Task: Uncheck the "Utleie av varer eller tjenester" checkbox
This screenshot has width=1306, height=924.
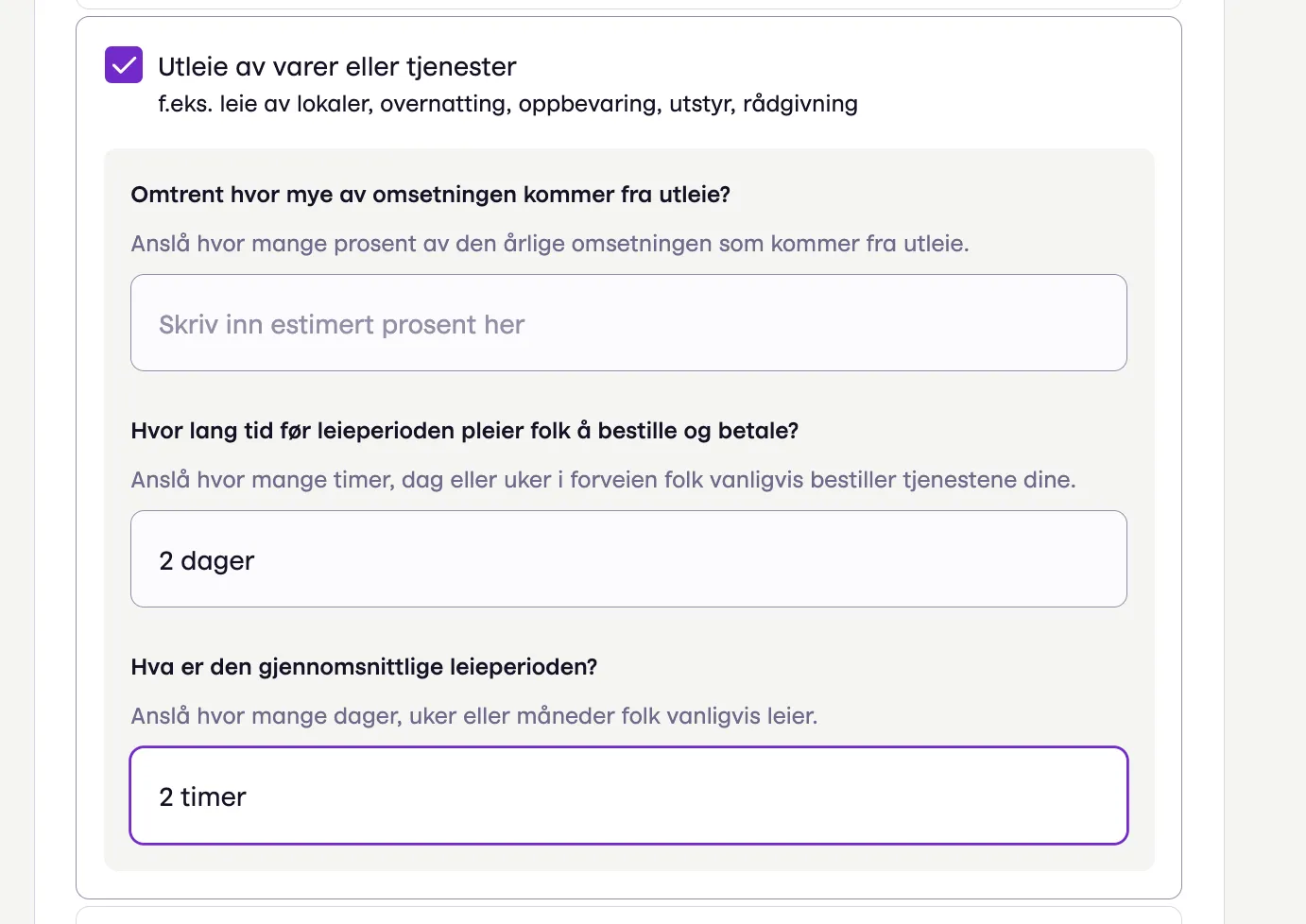Action: point(124,65)
